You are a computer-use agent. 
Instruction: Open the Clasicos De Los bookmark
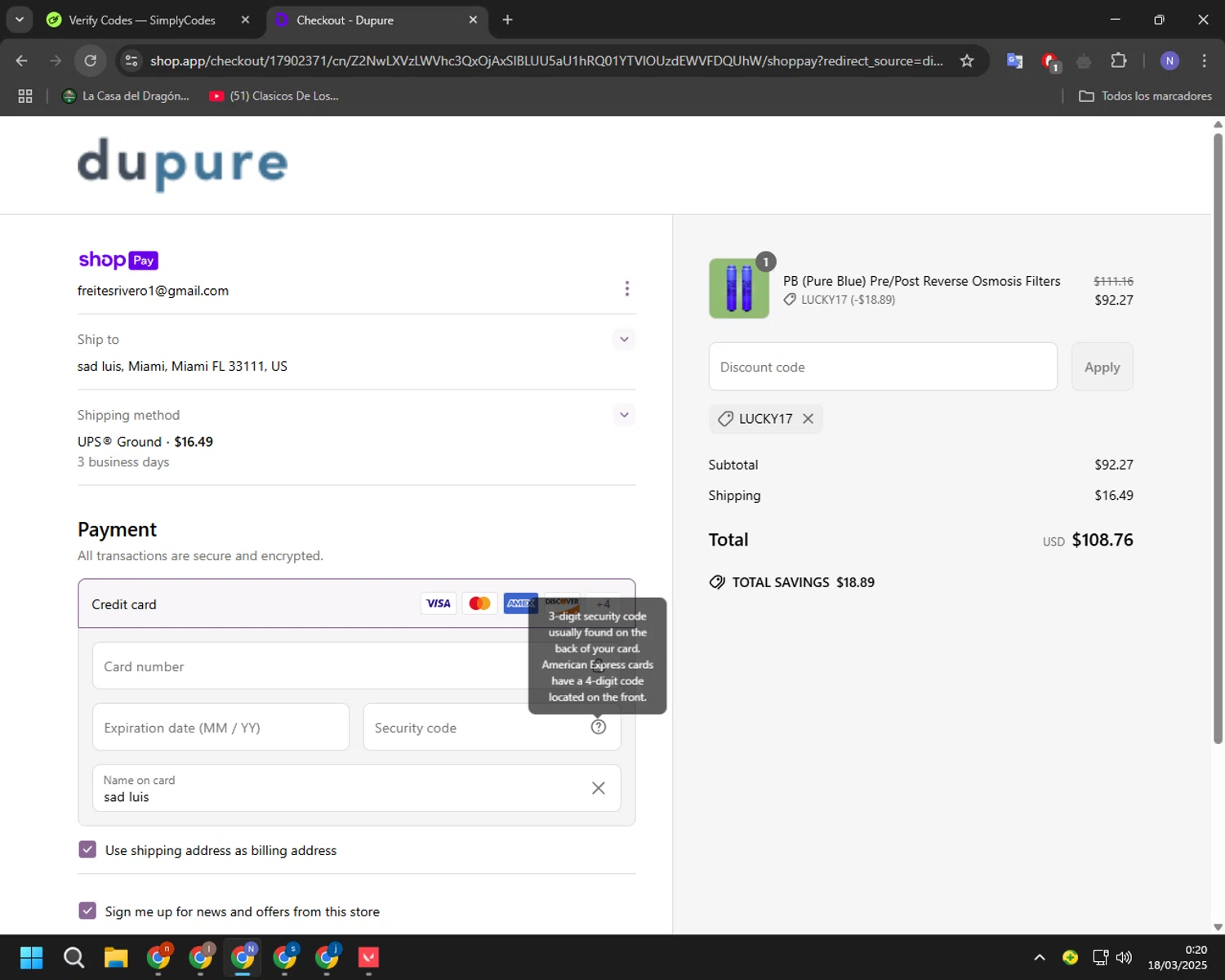click(x=274, y=96)
